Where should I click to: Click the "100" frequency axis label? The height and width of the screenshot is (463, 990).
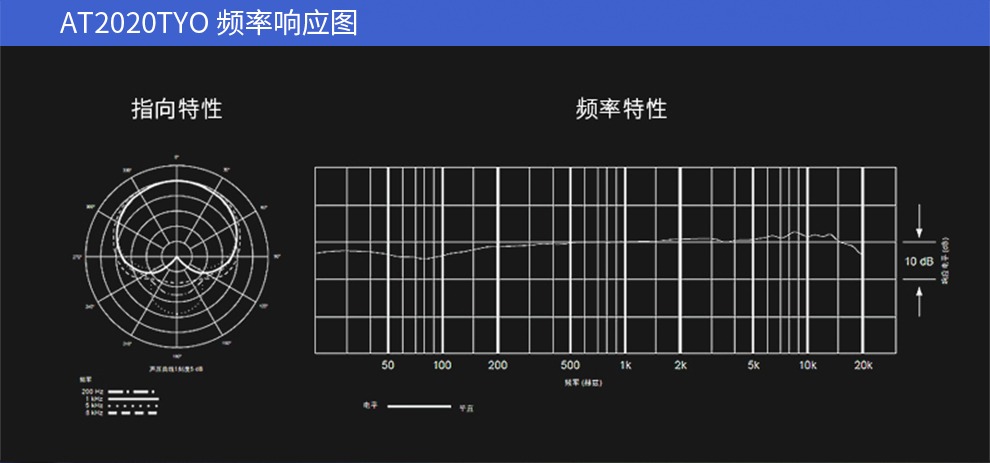point(443,365)
